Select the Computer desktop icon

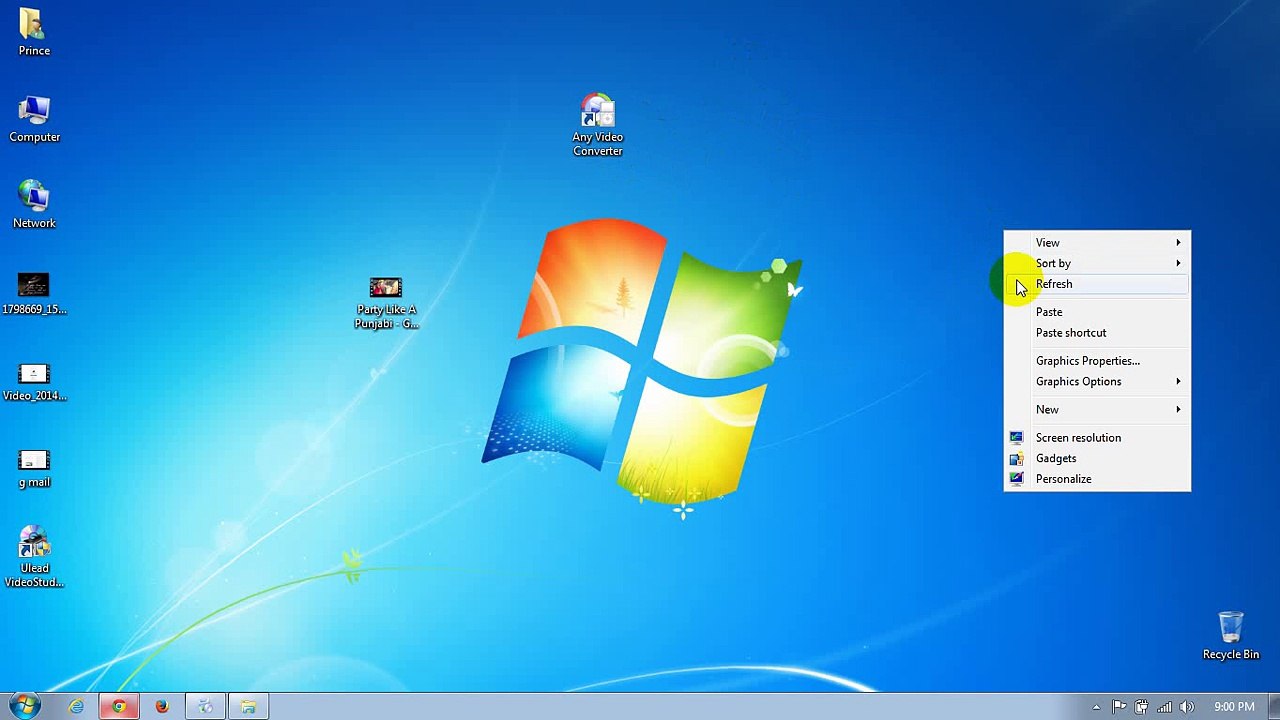[34, 119]
